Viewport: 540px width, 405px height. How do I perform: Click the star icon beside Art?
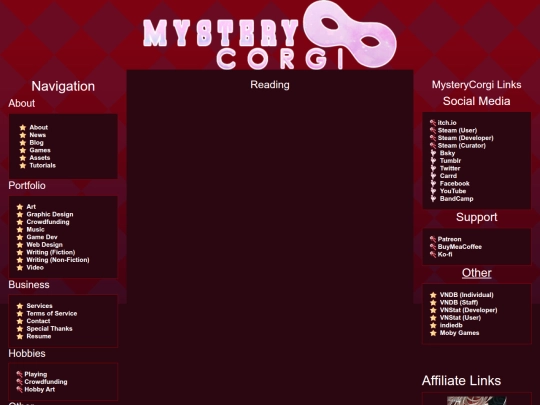click(20, 207)
